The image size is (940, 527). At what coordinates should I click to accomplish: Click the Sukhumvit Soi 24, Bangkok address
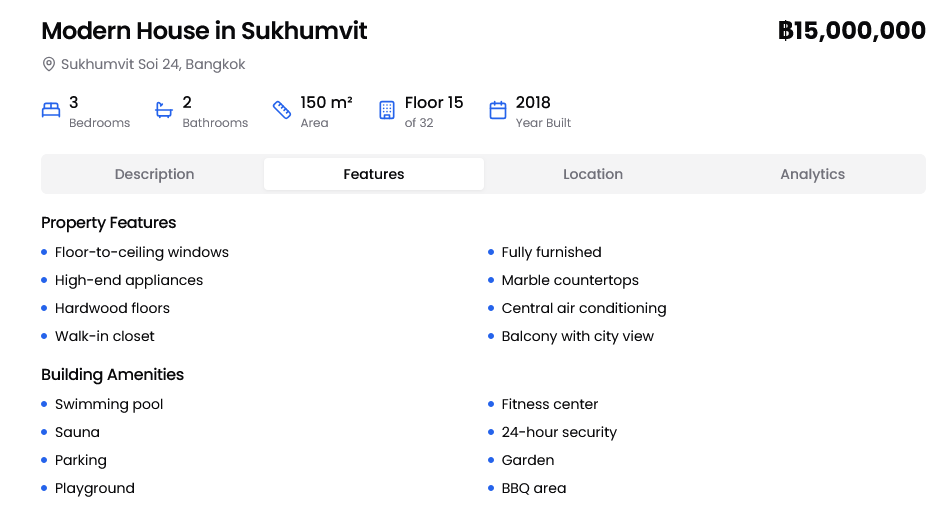[x=153, y=65]
